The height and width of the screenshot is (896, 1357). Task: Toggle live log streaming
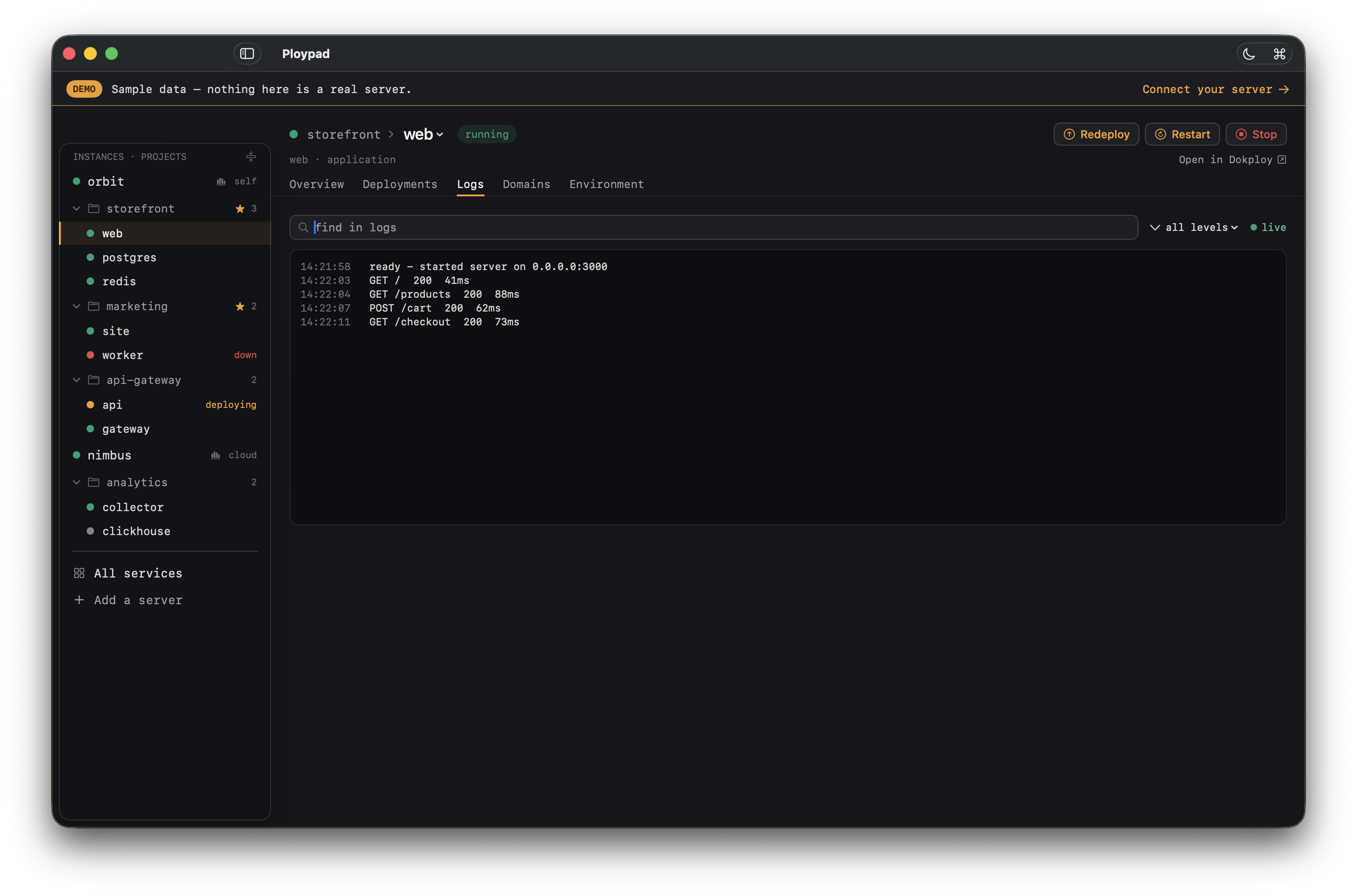click(1268, 227)
